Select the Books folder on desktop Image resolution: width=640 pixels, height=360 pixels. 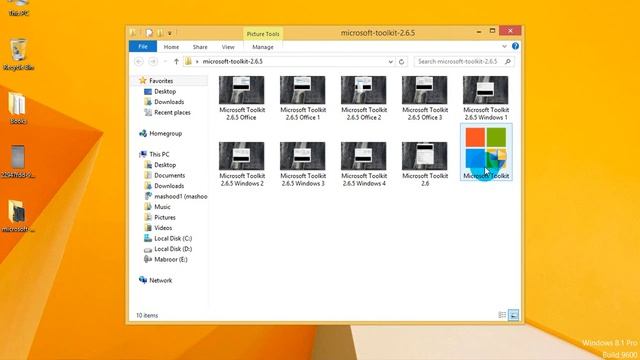point(18,108)
